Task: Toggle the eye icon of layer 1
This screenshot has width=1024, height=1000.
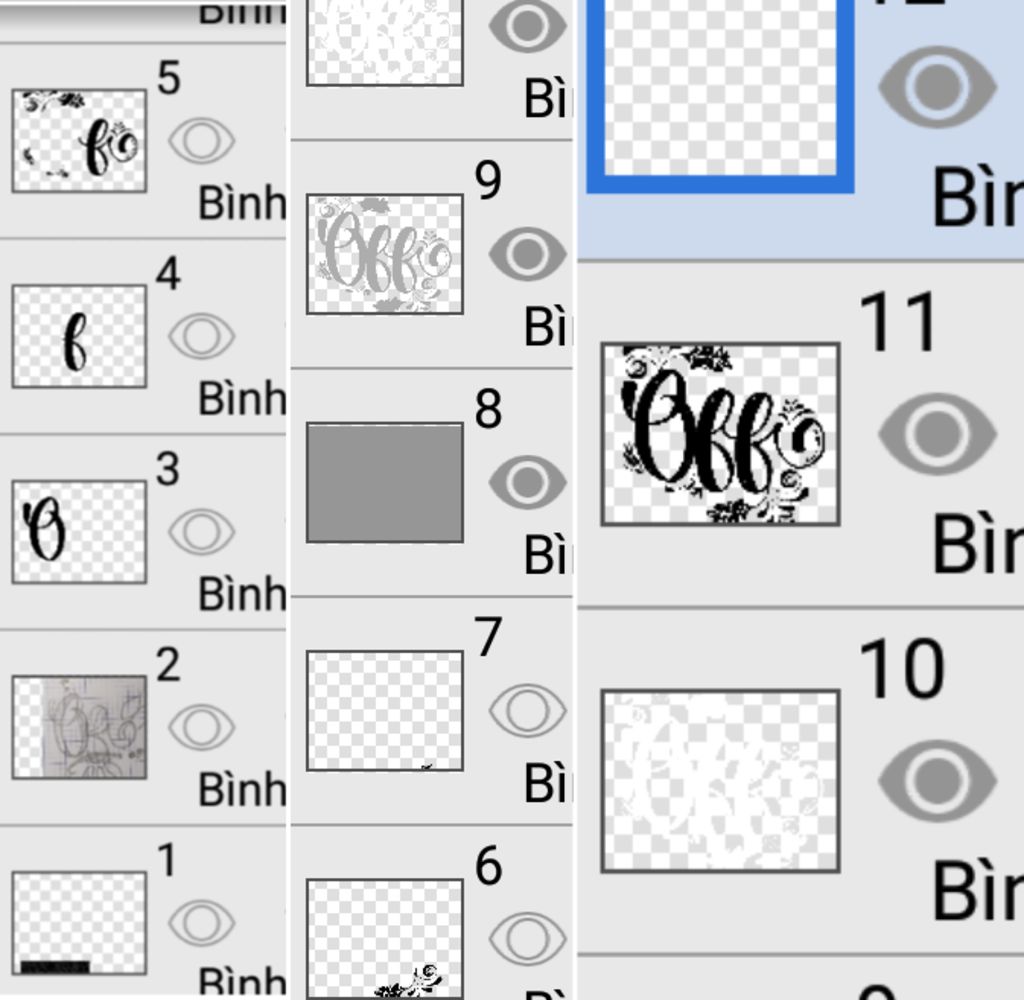Action: [201, 922]
